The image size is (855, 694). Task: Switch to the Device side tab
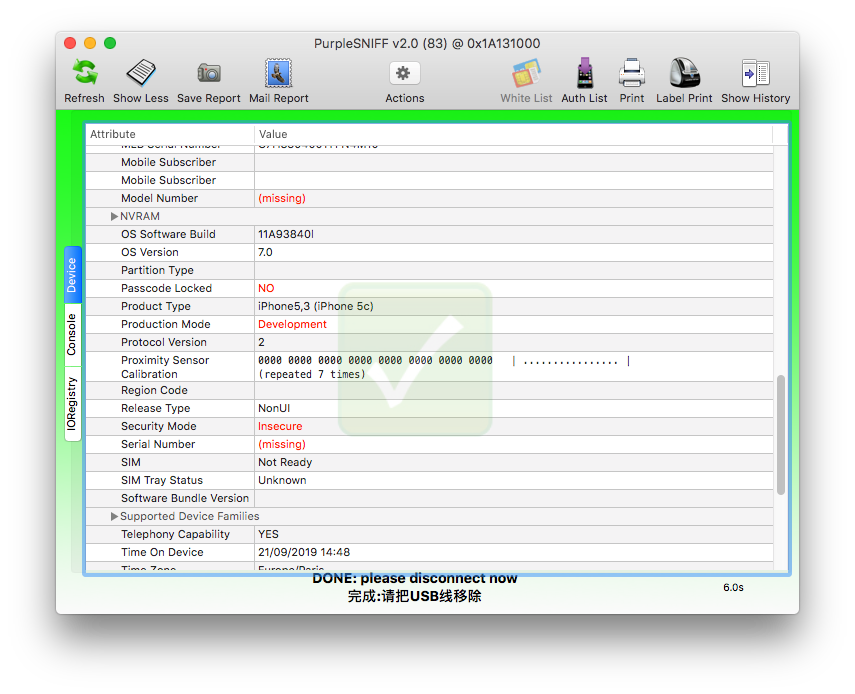(x=73, y=275)
